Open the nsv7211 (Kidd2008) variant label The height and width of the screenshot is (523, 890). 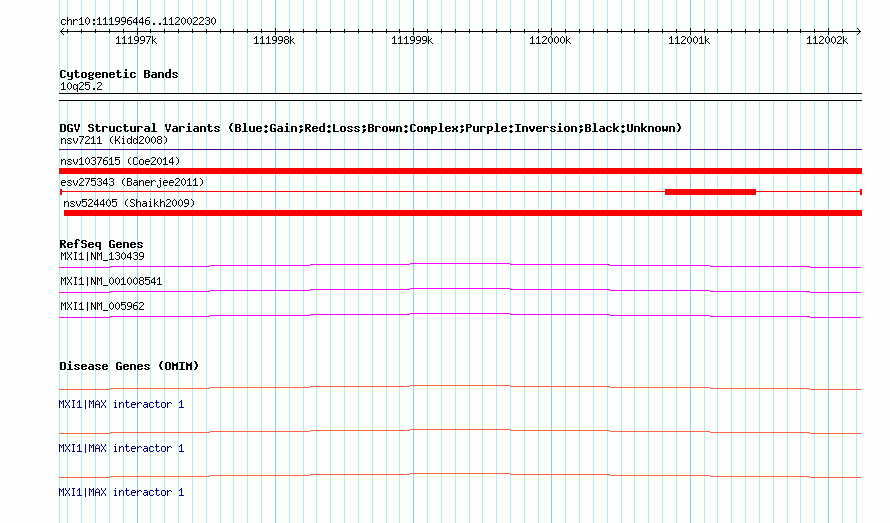pos(114,140)
